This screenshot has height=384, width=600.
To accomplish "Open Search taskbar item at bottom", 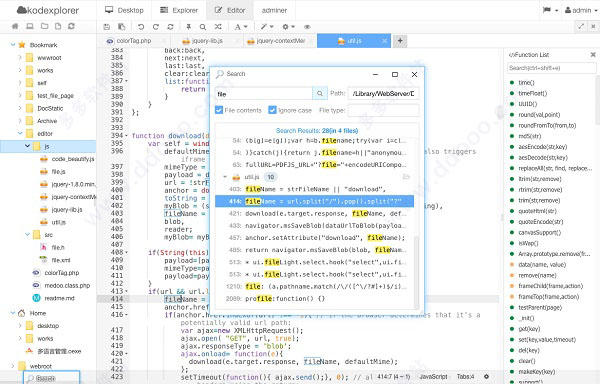I will click(51, 378).
